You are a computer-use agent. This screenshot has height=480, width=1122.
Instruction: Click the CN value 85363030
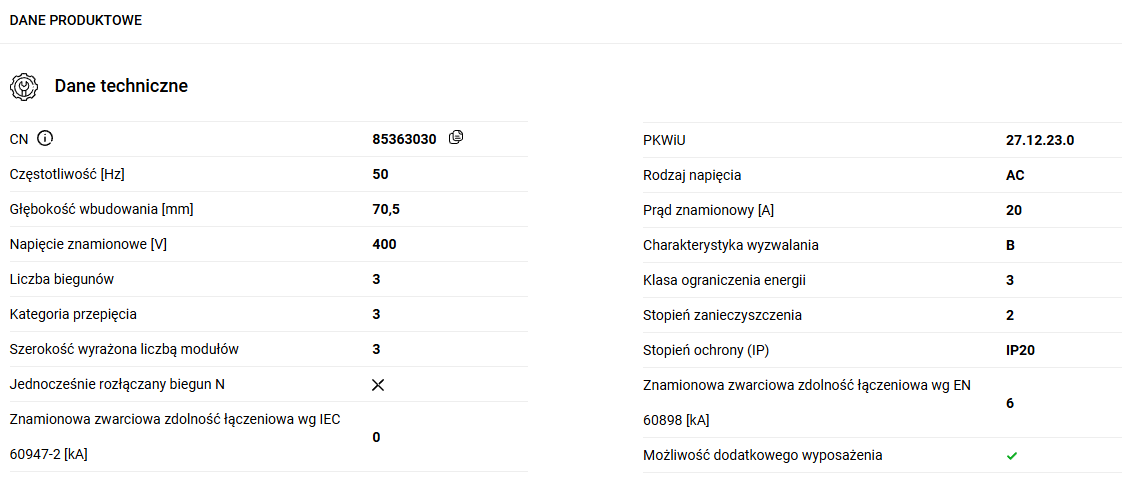pos(404,140)
